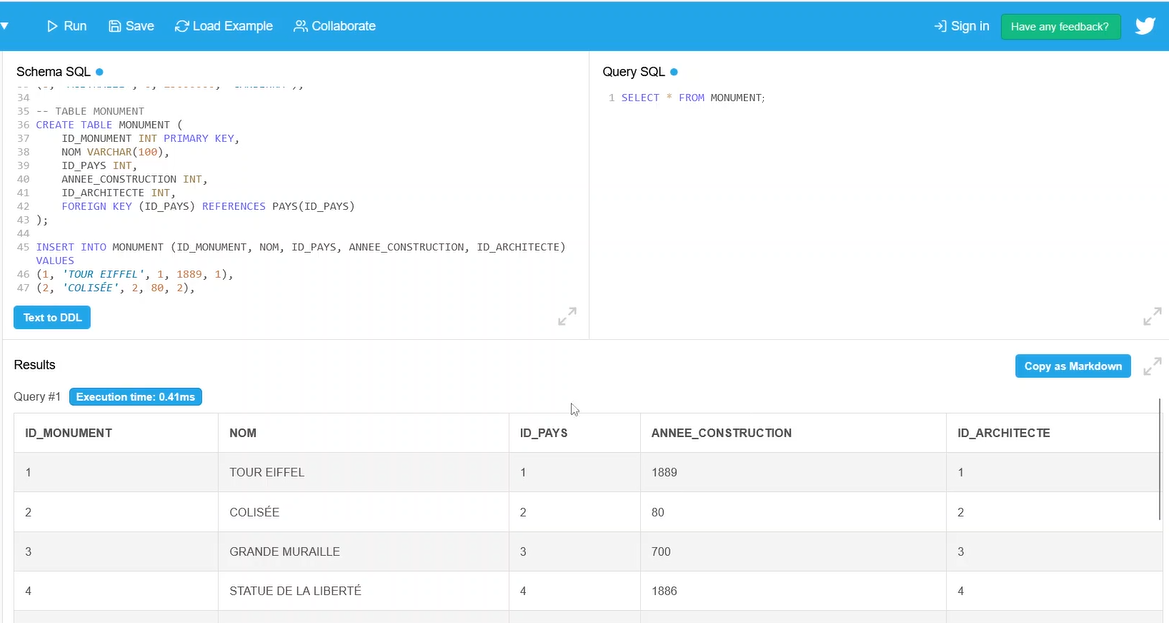Open the Twitter bird icon

1145,26
